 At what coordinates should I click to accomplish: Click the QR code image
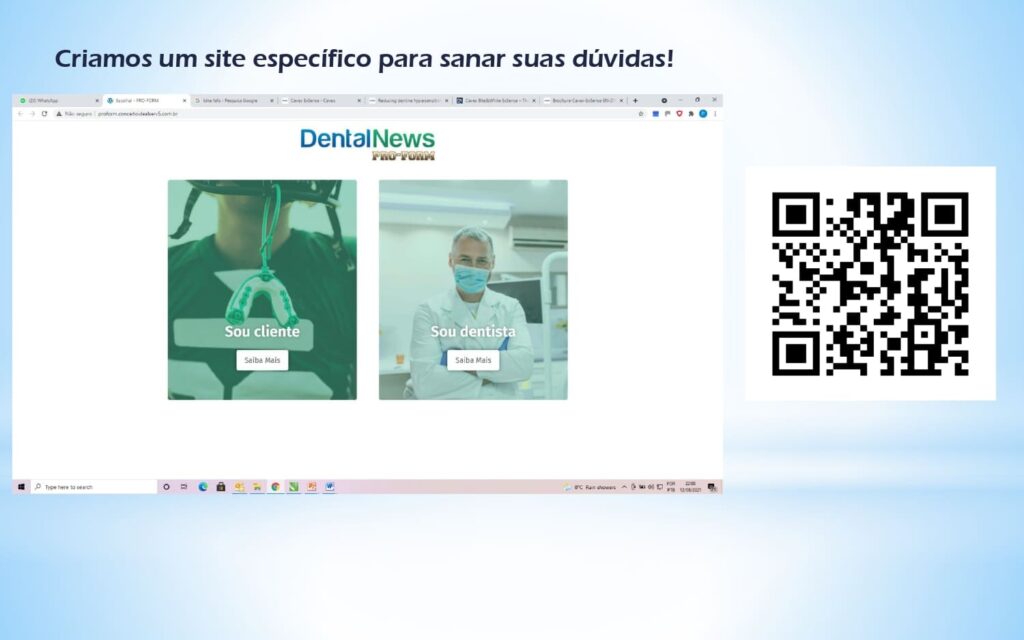pos(870,283)
